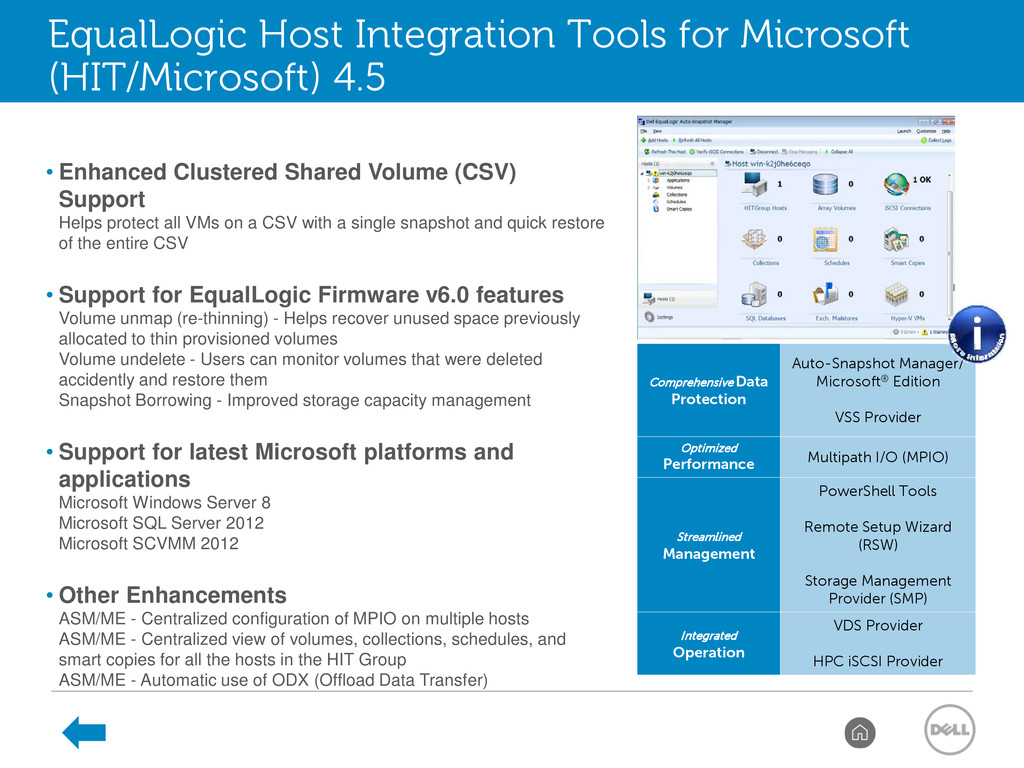Click the Stop Managing toolbar button
This screenshot has height=768, width=1024.
click(799, 152)
